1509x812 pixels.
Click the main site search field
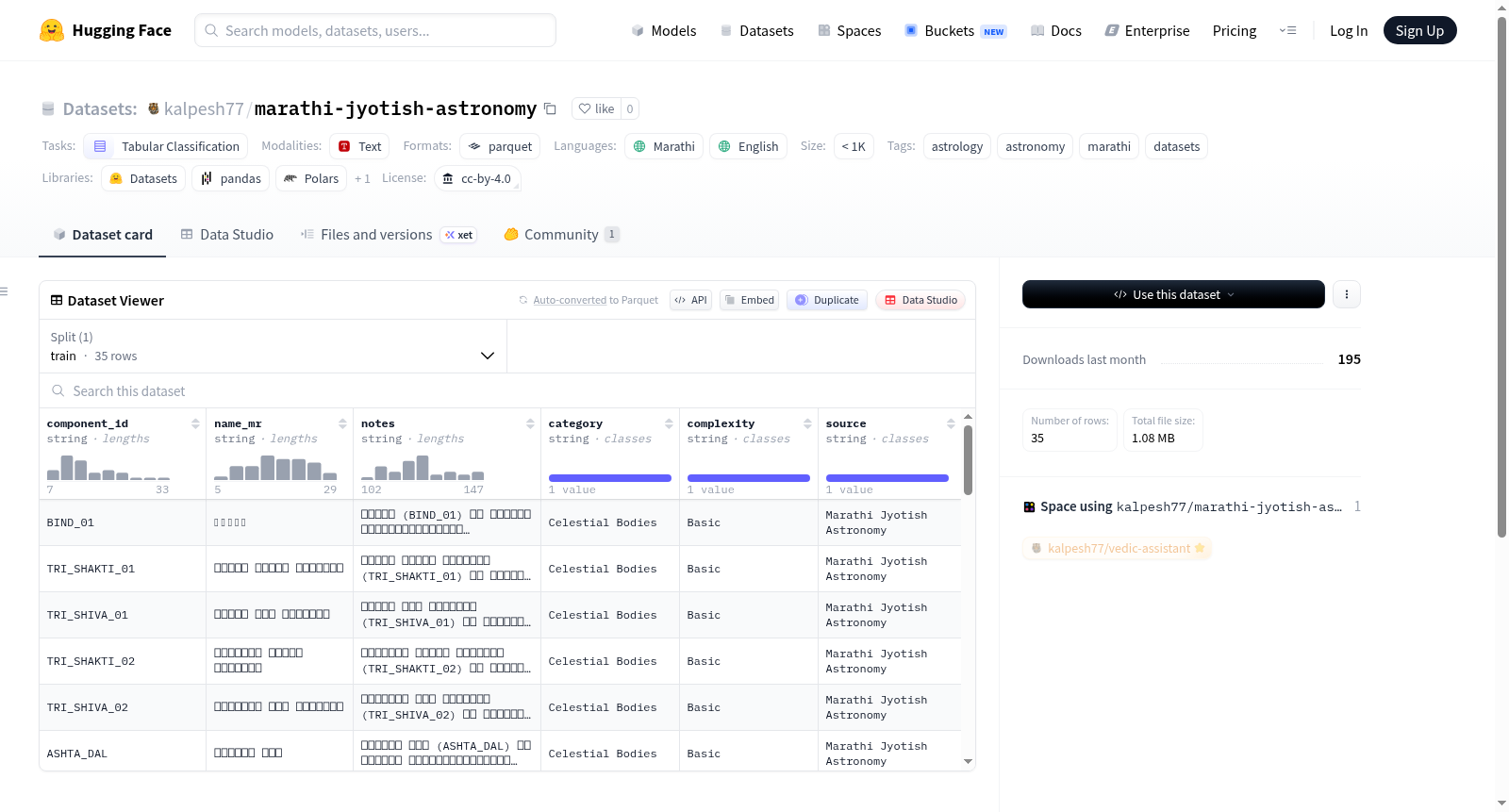coord(375,30)
